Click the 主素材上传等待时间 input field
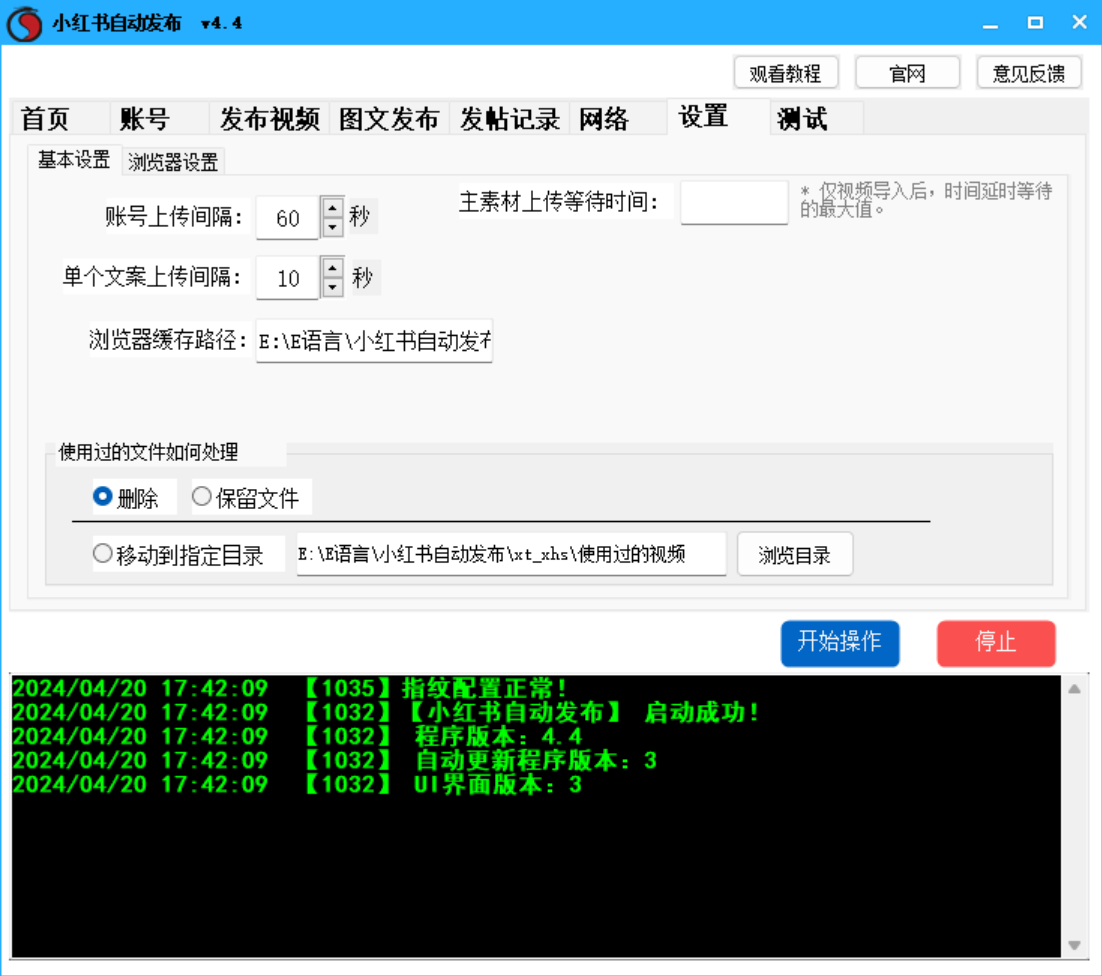The height and width of the screenshot is (976, 1102). tap(734, 202)
